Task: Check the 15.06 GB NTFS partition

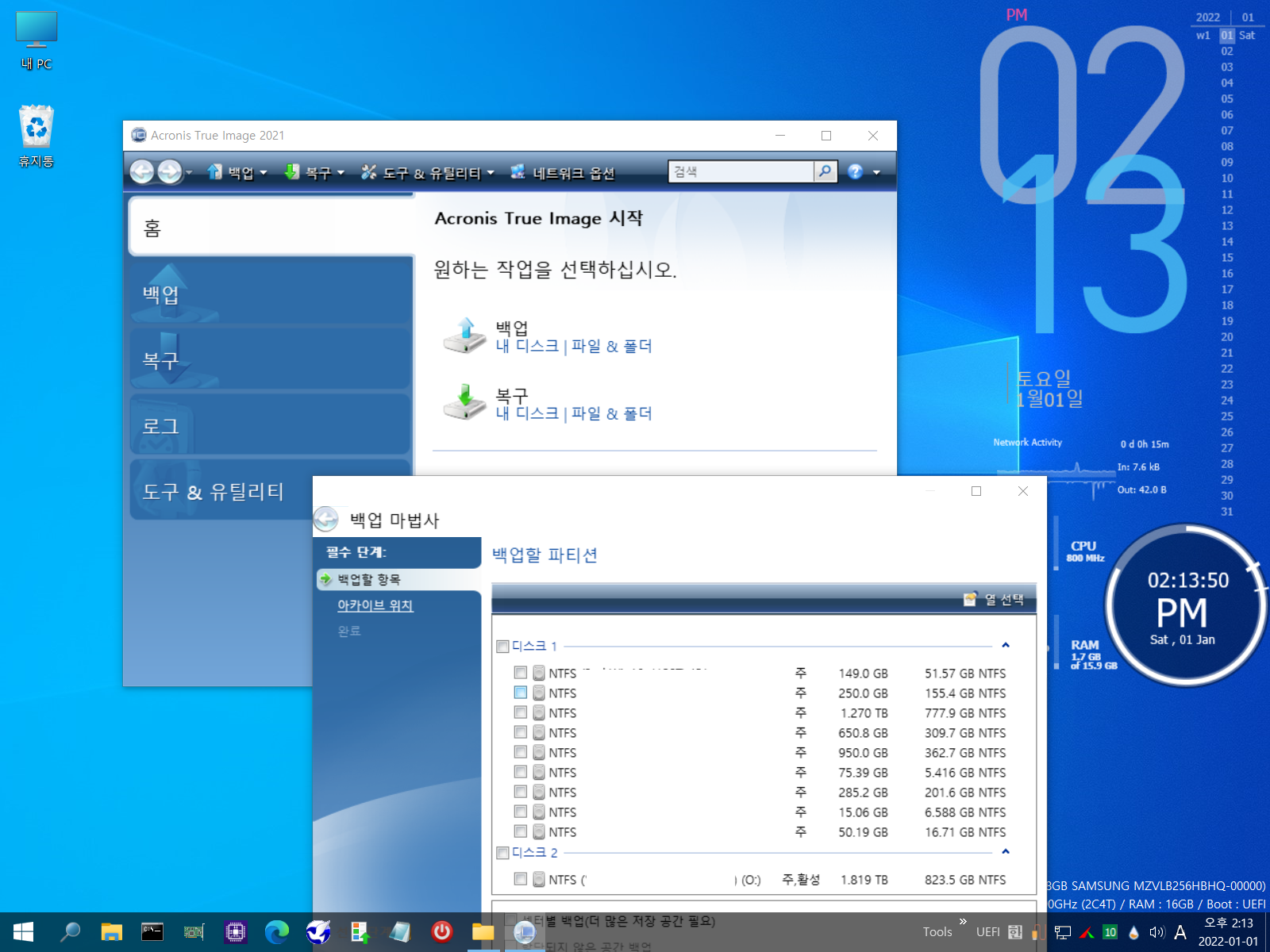Action: pyautogui.click(x=520, y=812)
